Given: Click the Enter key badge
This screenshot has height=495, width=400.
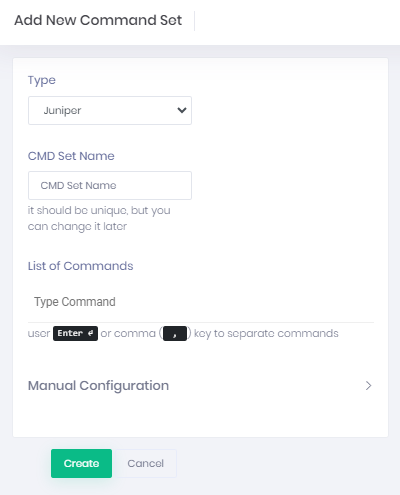Looking at the screenshot, I should [x=75, y=333].
